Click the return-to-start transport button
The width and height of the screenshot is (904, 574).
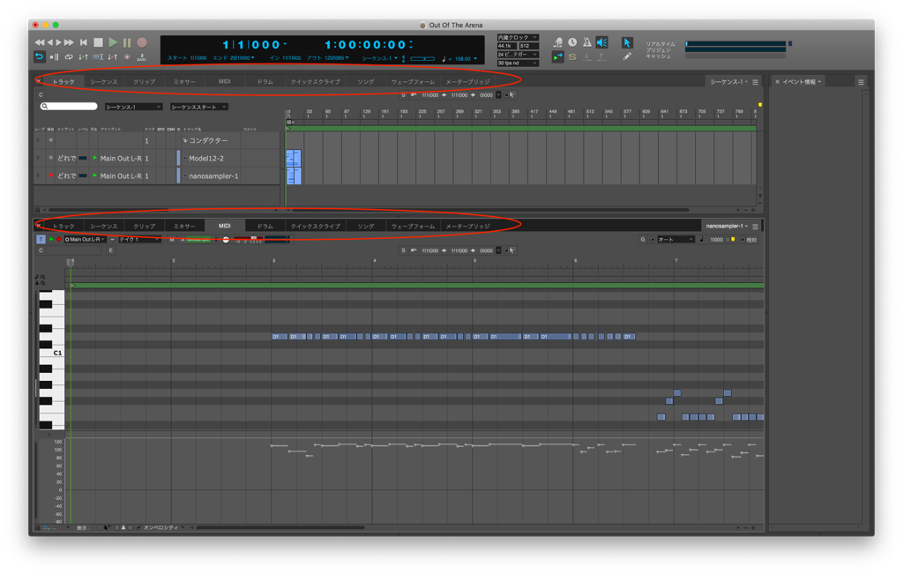tap(84, 43)
